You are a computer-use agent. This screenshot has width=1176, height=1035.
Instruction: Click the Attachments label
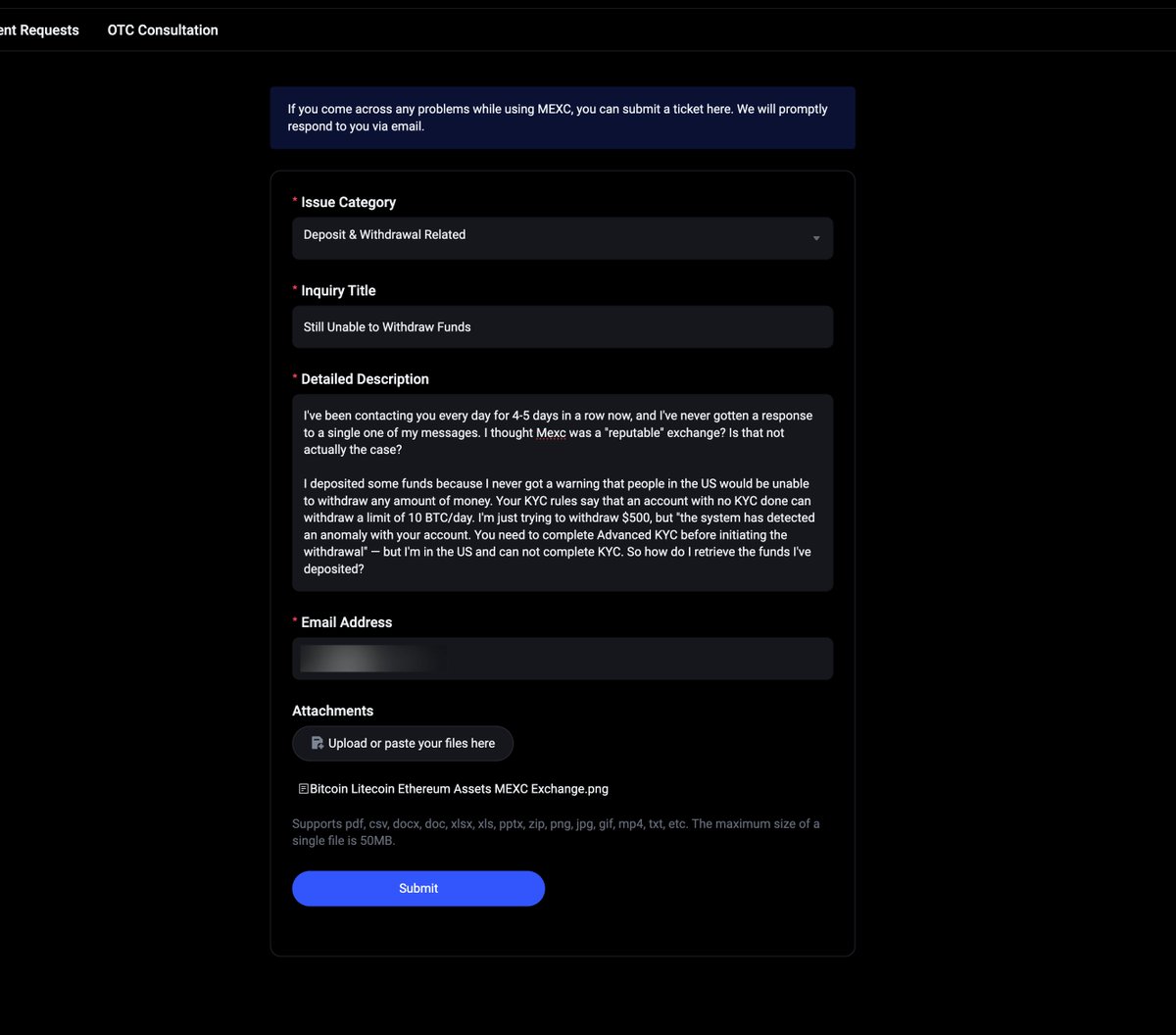[332, 711]
